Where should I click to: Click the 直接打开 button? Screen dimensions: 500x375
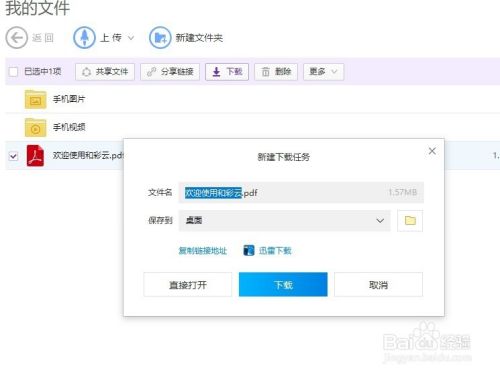[188, 285]
